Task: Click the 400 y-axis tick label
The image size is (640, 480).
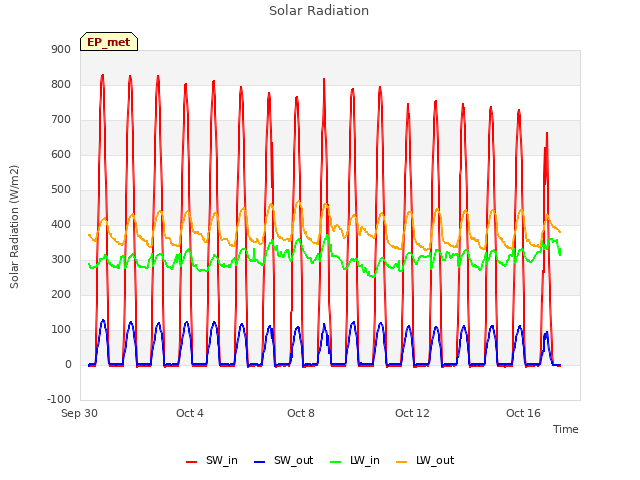Action: coord(61,225)
